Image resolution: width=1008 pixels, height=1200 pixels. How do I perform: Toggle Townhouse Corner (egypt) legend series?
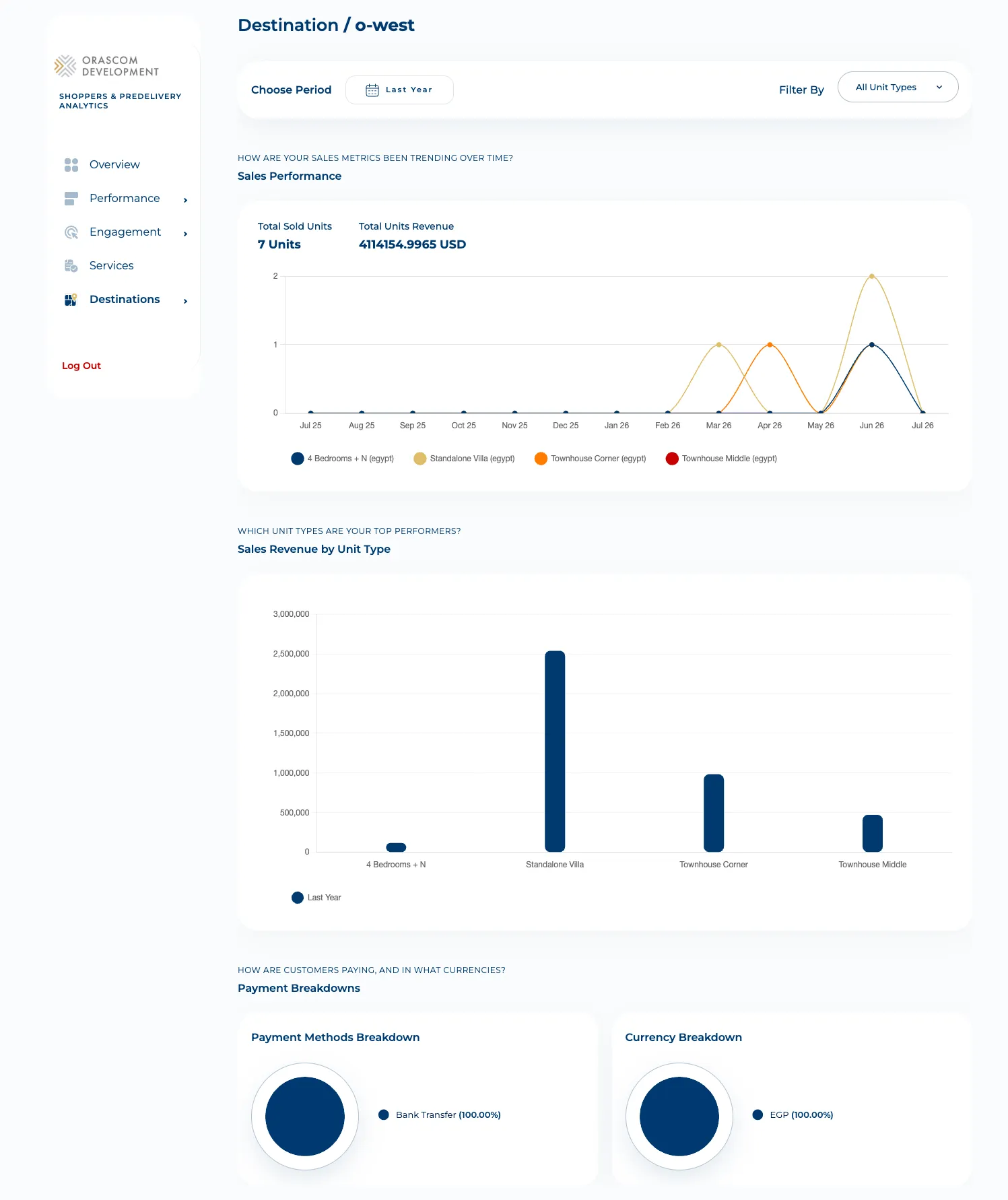[x=591, y=459]
